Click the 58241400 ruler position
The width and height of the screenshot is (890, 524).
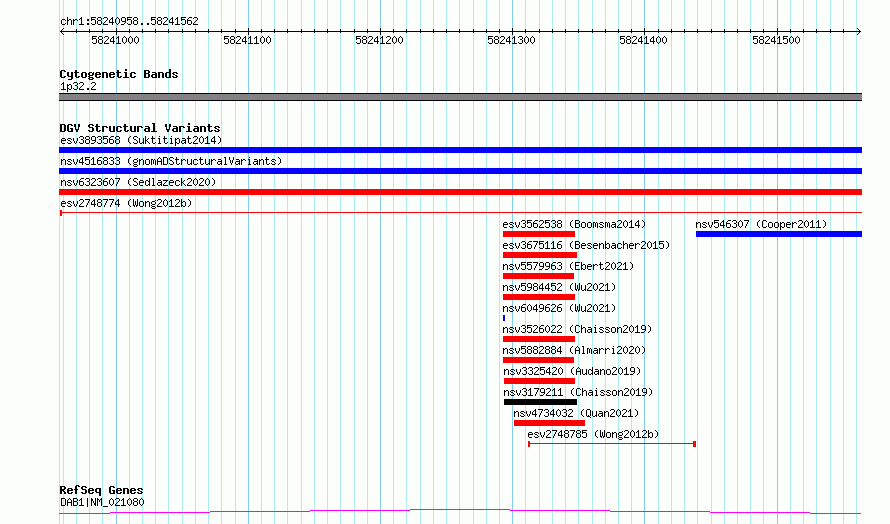[643, 40]
